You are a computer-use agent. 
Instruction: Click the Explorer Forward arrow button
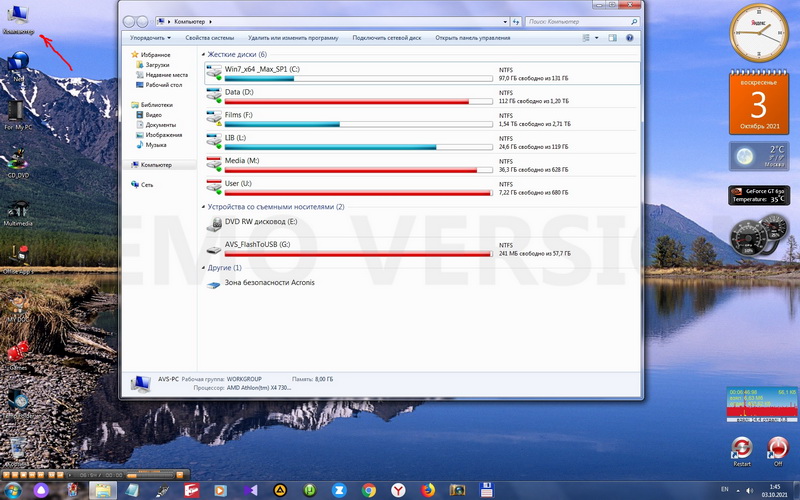[x=142, y=22]
